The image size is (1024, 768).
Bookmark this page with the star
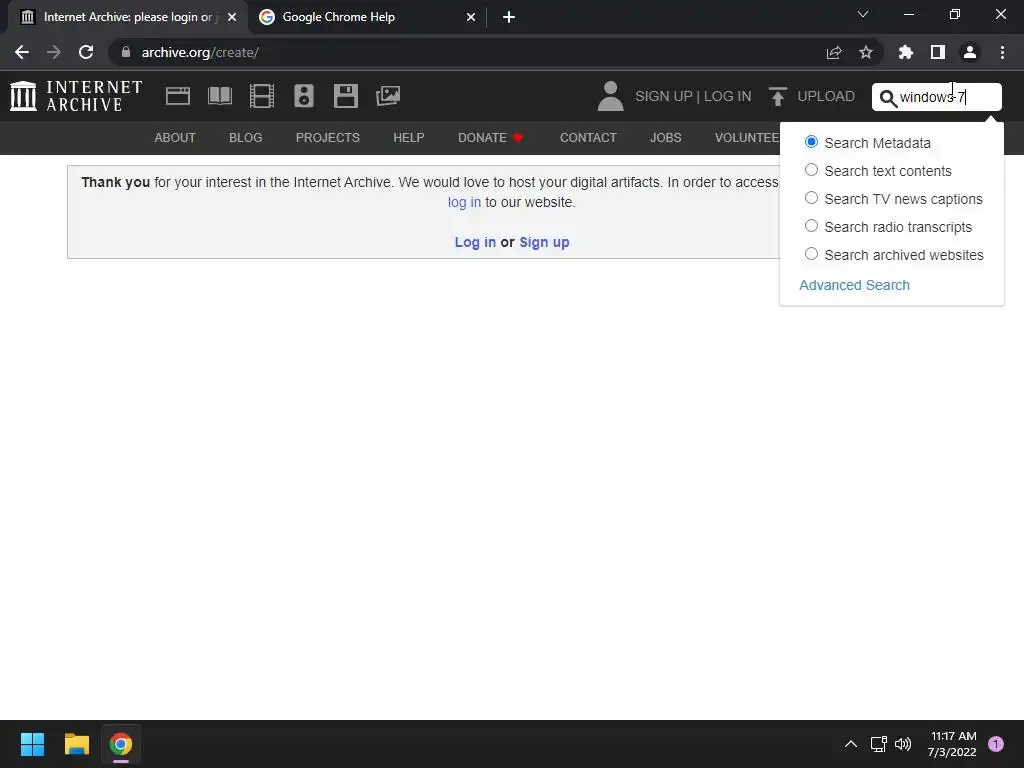coord(866,52)
